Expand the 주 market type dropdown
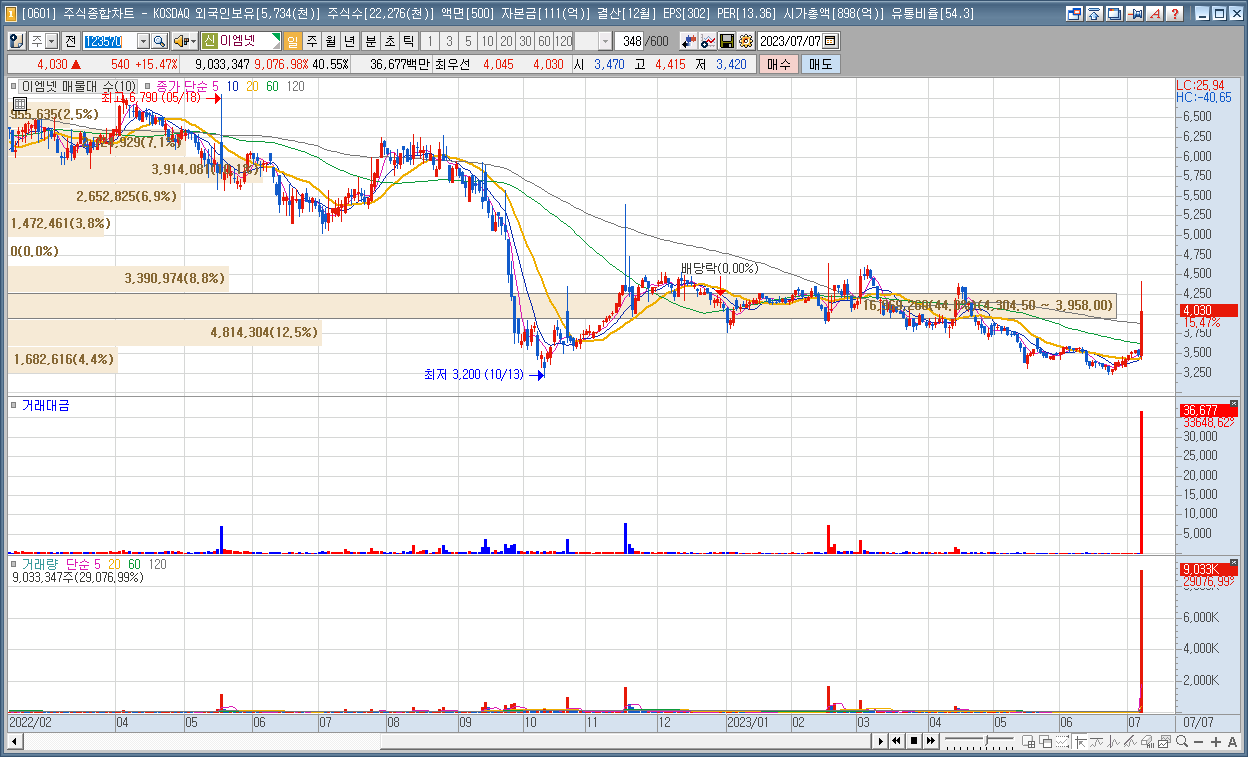The width and height of the screenshot is (1248, 757). (51, 41)
